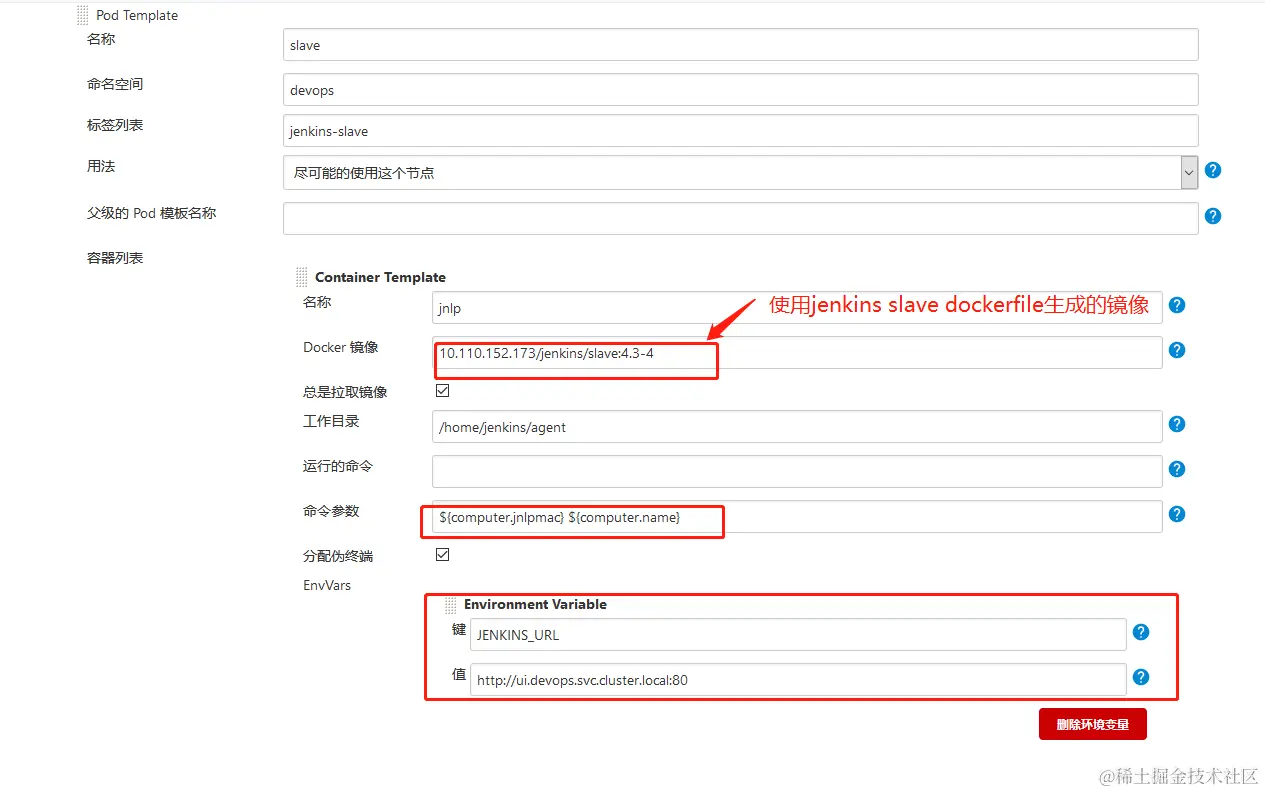Focus the pod 名称 field containing slave

coord(740,45)
